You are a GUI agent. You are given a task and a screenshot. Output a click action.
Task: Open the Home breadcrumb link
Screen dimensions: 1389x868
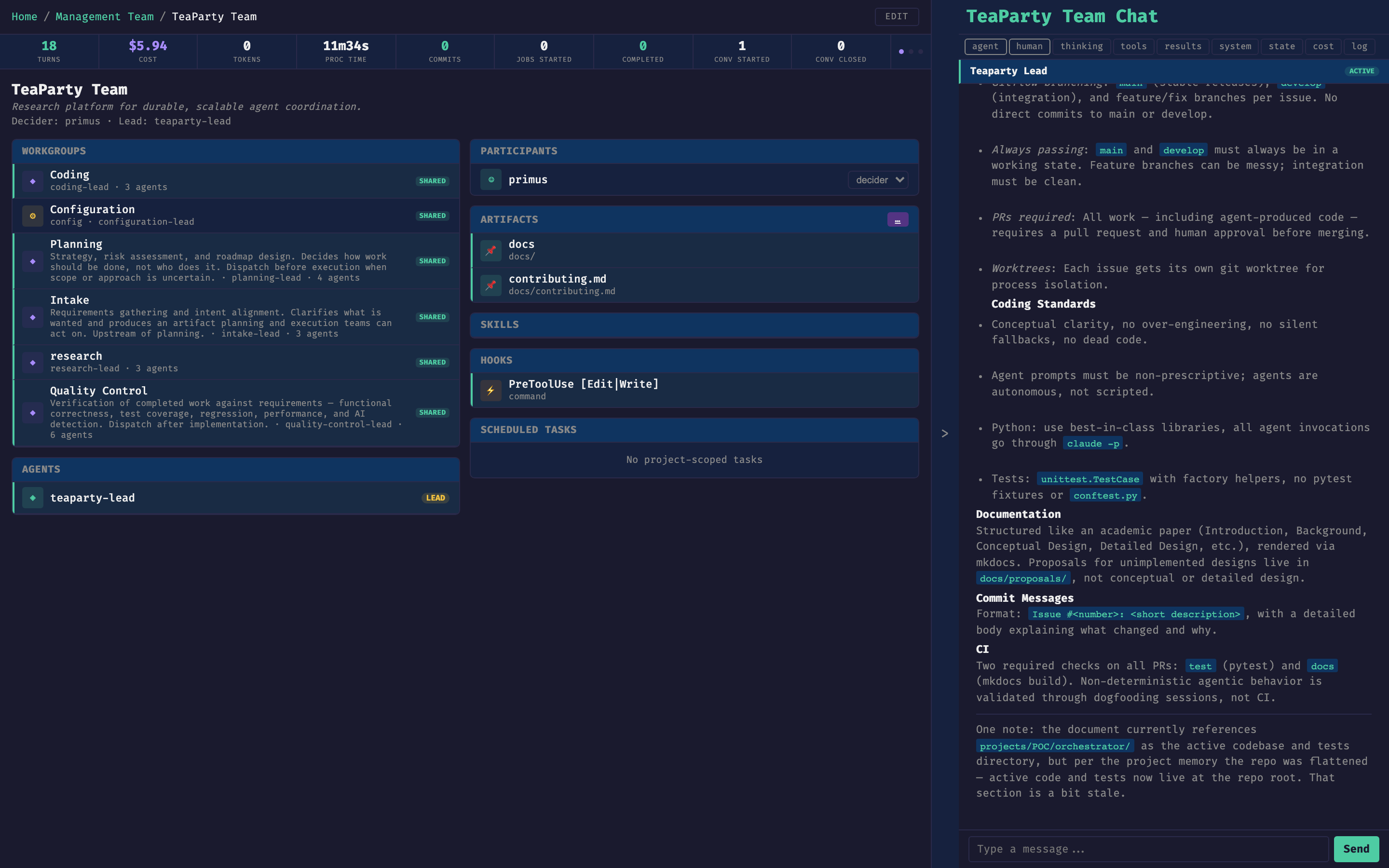[24, 17]
